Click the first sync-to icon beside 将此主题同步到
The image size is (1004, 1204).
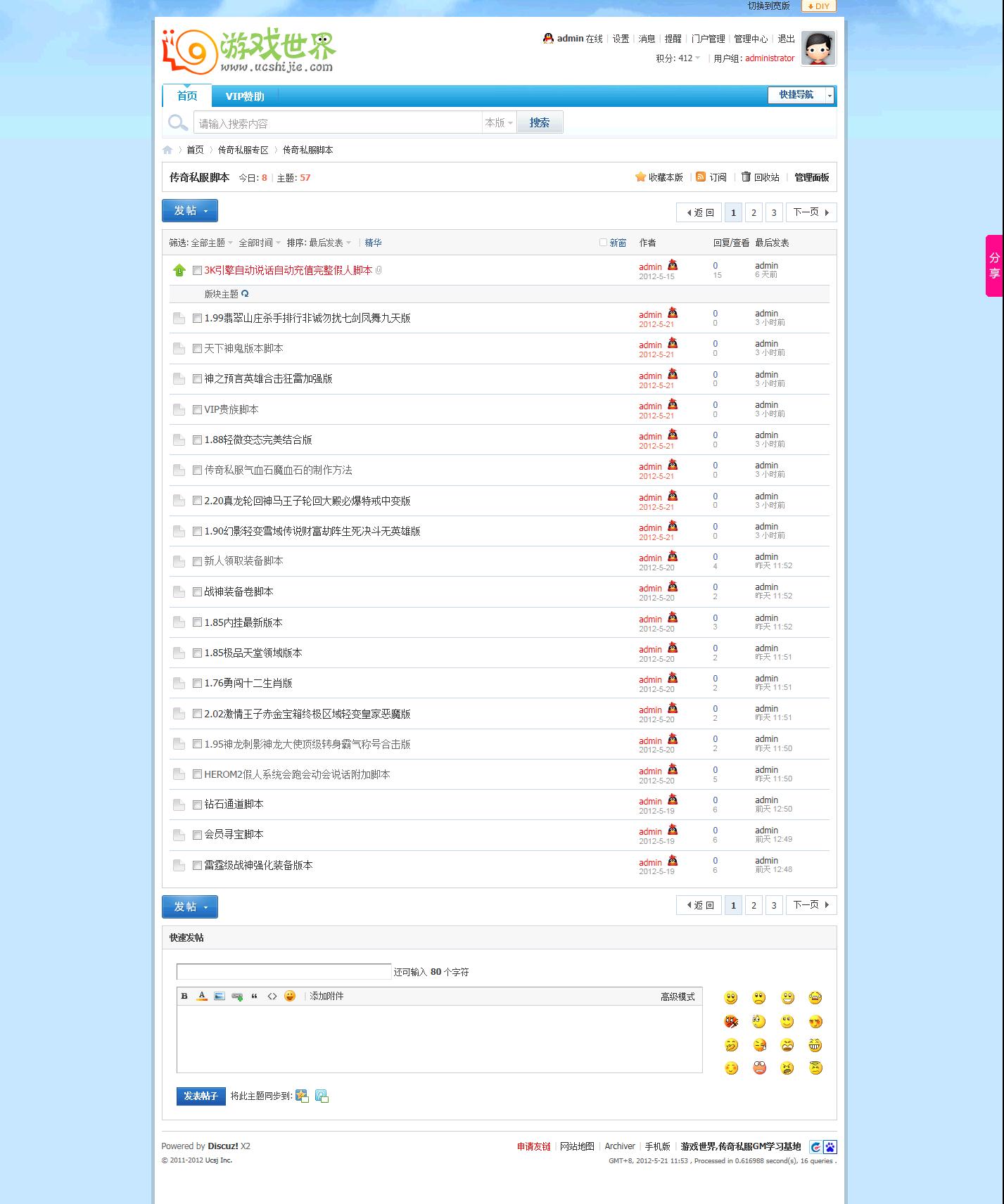click(x=303, y=1096)
